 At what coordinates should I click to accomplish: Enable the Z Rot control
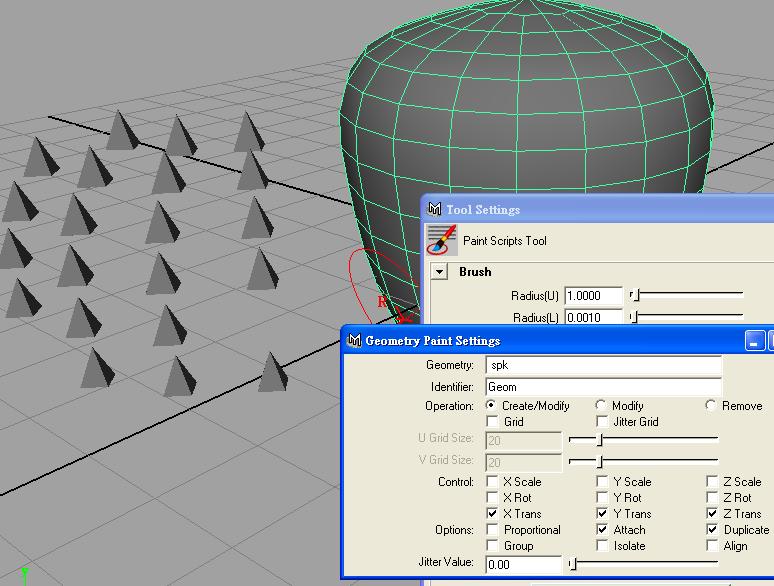pos(712,497)
